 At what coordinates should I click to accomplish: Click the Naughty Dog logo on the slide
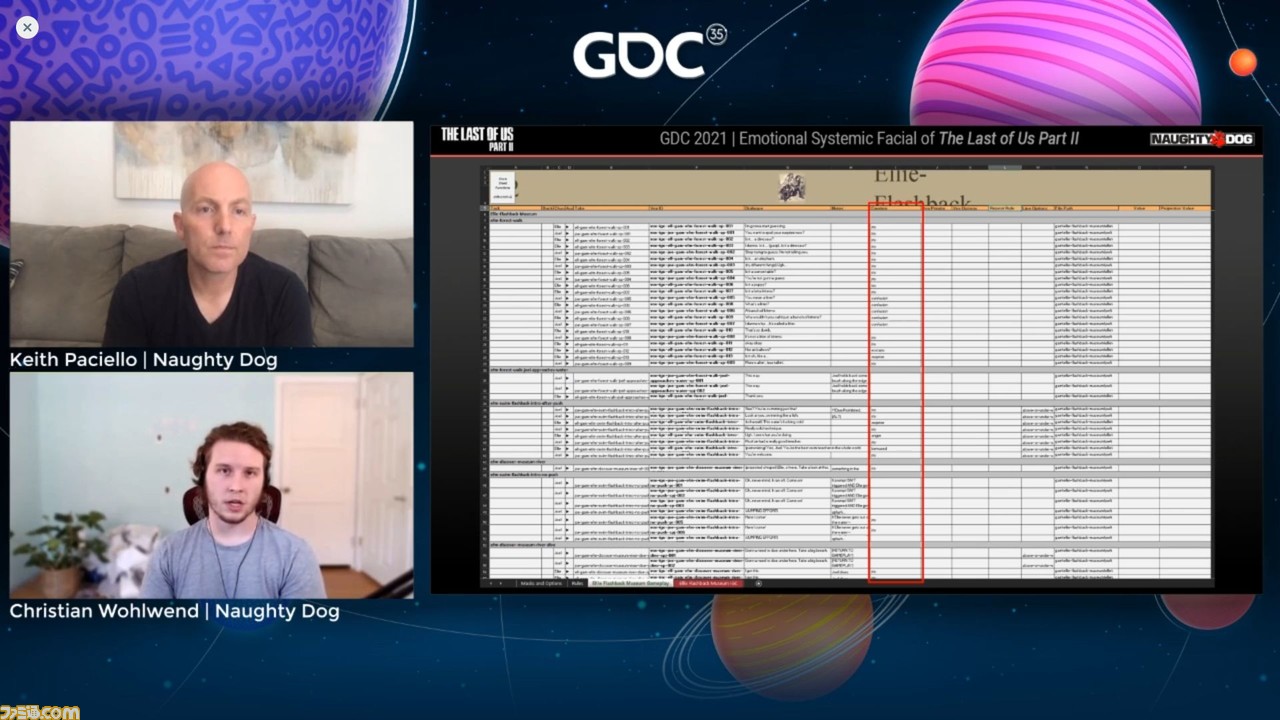point(1201,139)
